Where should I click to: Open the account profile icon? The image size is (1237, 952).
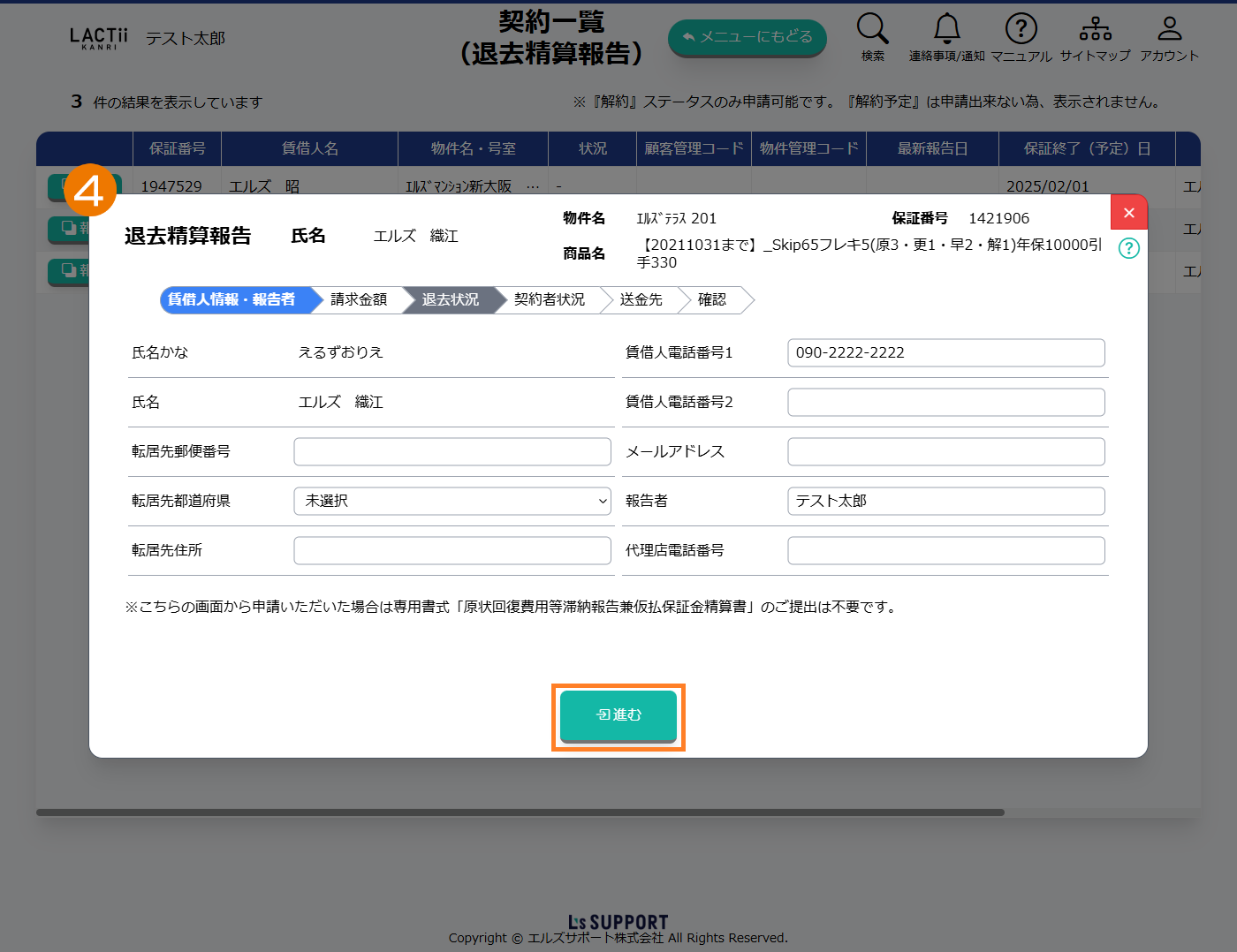point(1169,29)
